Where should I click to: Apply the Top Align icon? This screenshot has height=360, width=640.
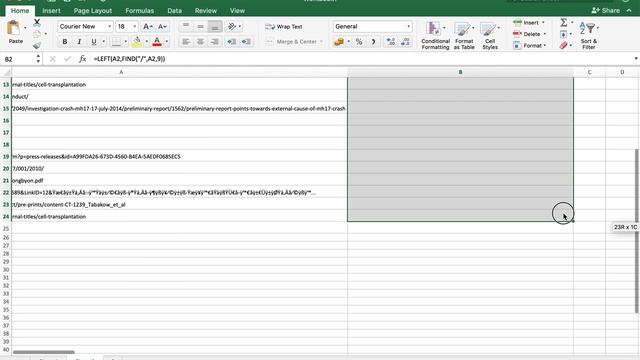tap(186, 27)
